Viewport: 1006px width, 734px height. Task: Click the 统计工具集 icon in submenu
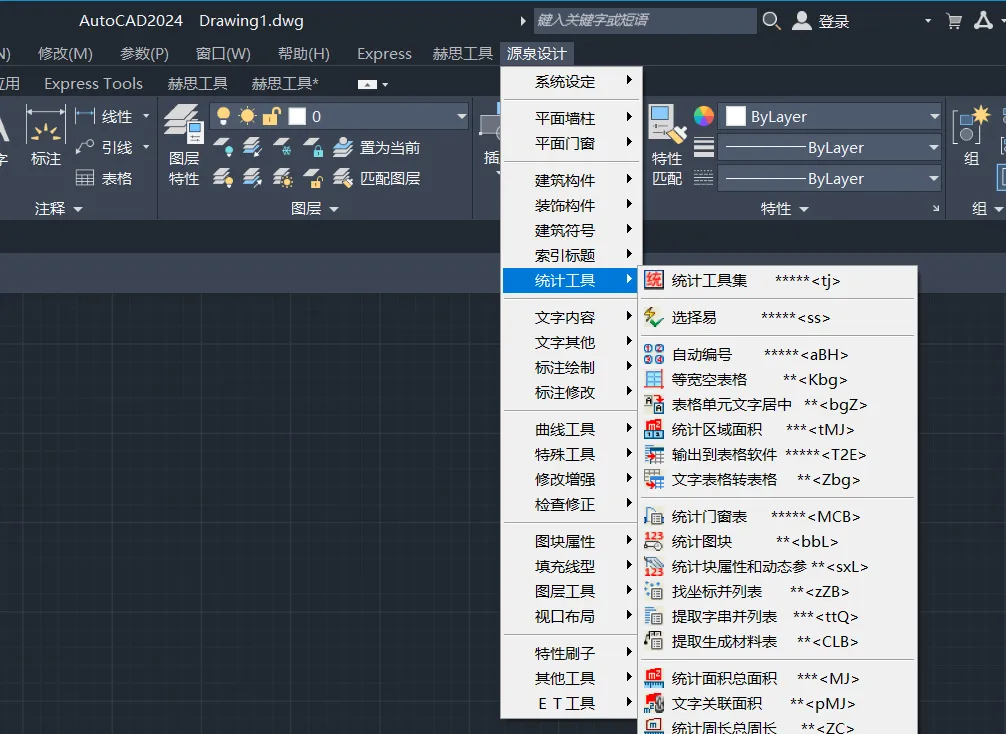tap(653, 280)
